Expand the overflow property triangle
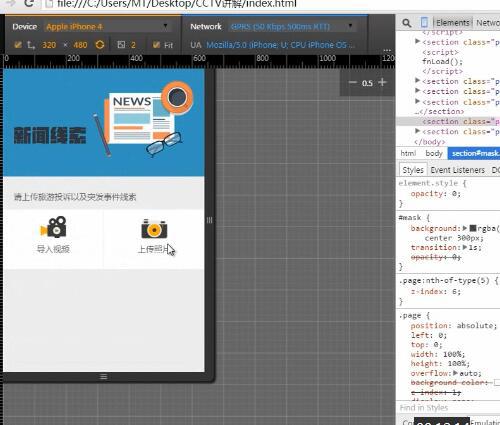Viewport: 500px width, 425px height. (x=455, y=373)
